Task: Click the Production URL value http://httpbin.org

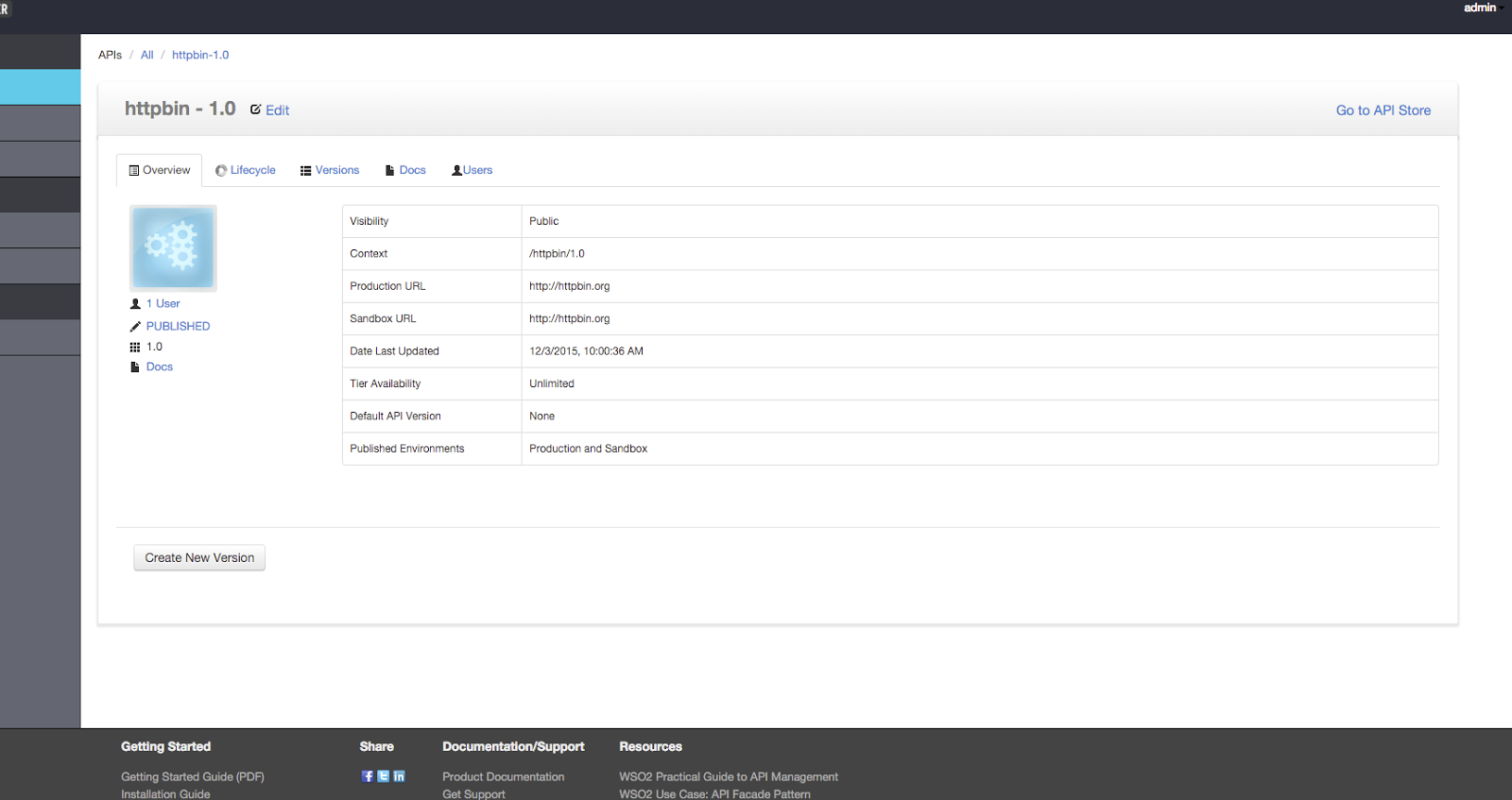Action: pyautogui.click(x=569, y=286)
